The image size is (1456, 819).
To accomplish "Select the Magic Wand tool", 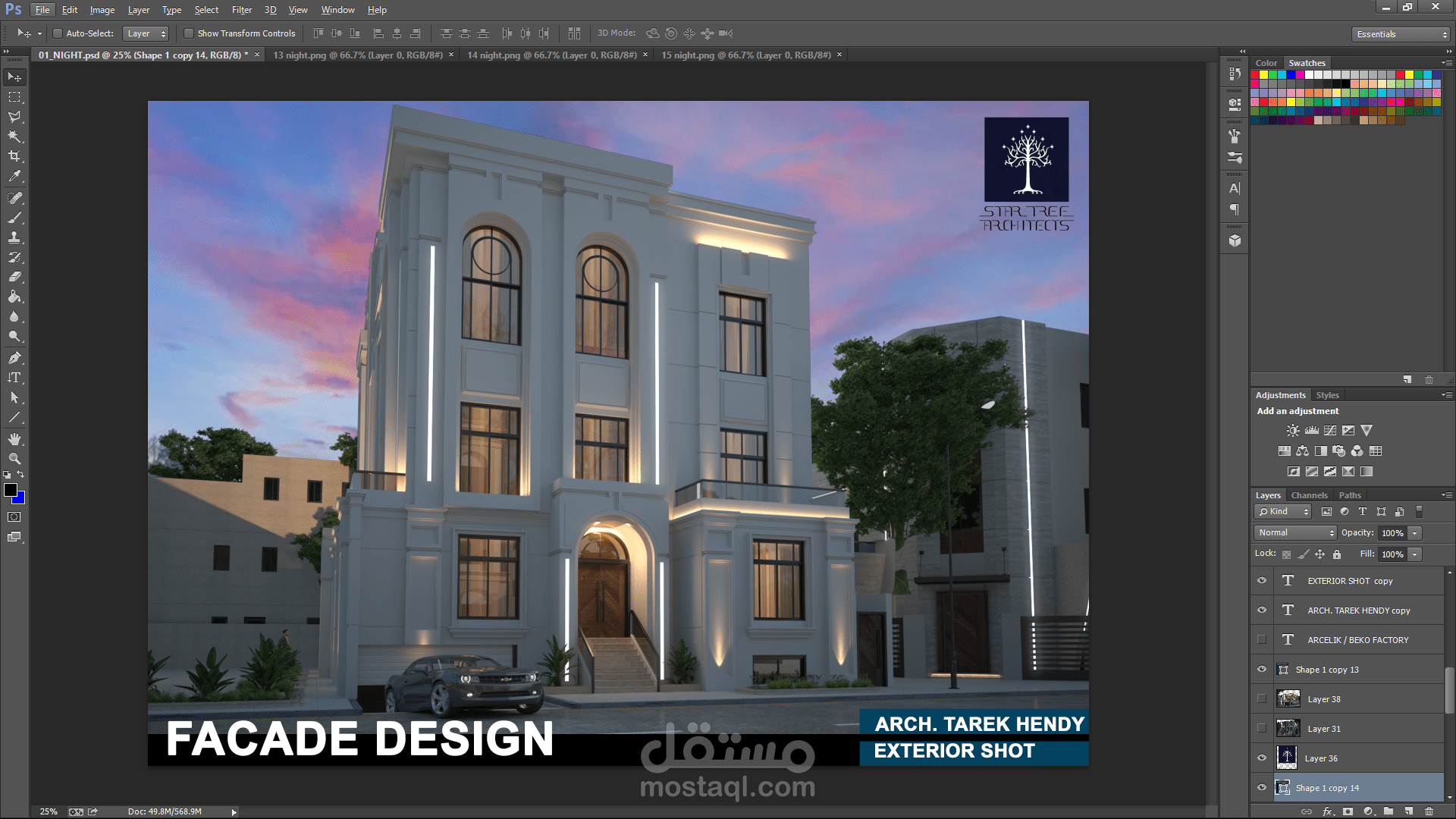I will tap(14, 136).
